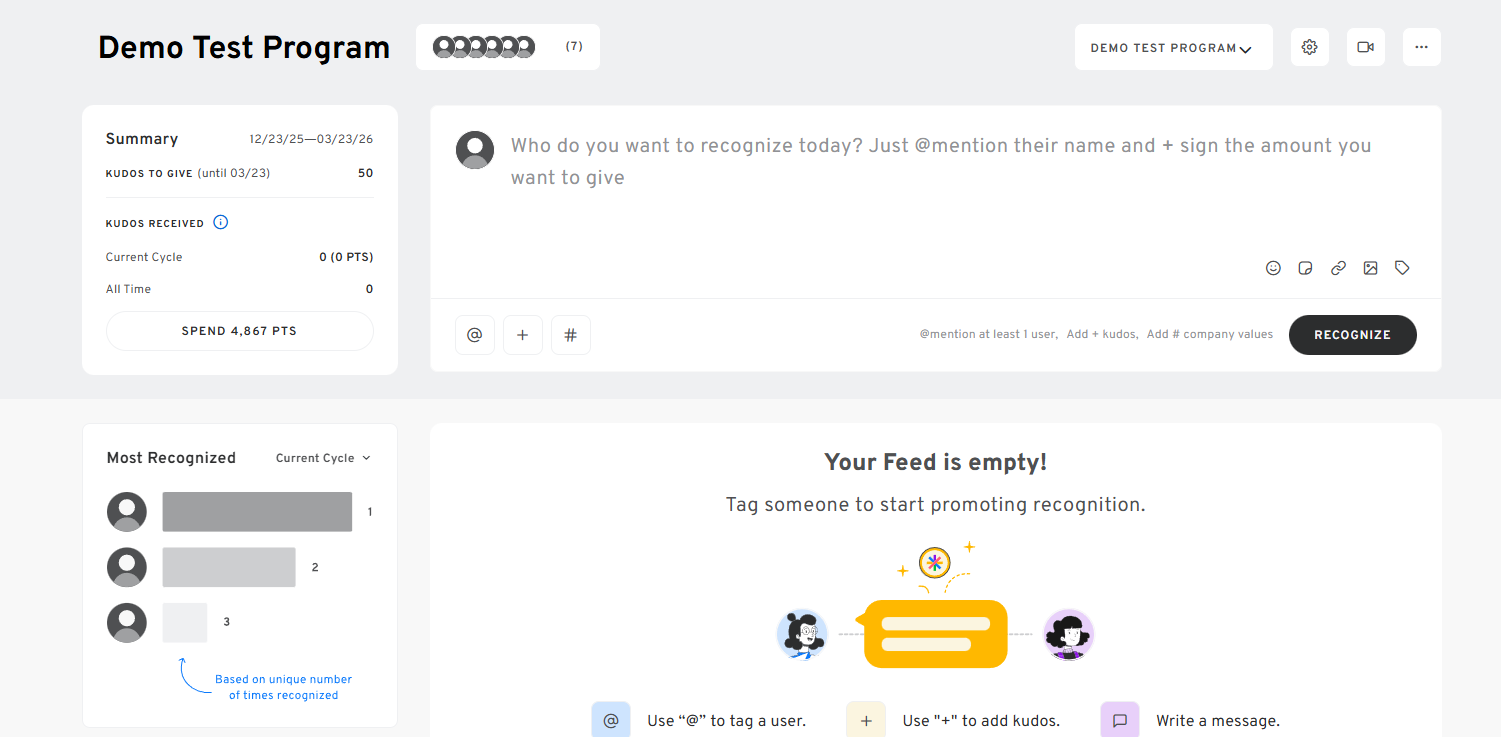Open the three-dots more options menu

[x=1422, y=47]
